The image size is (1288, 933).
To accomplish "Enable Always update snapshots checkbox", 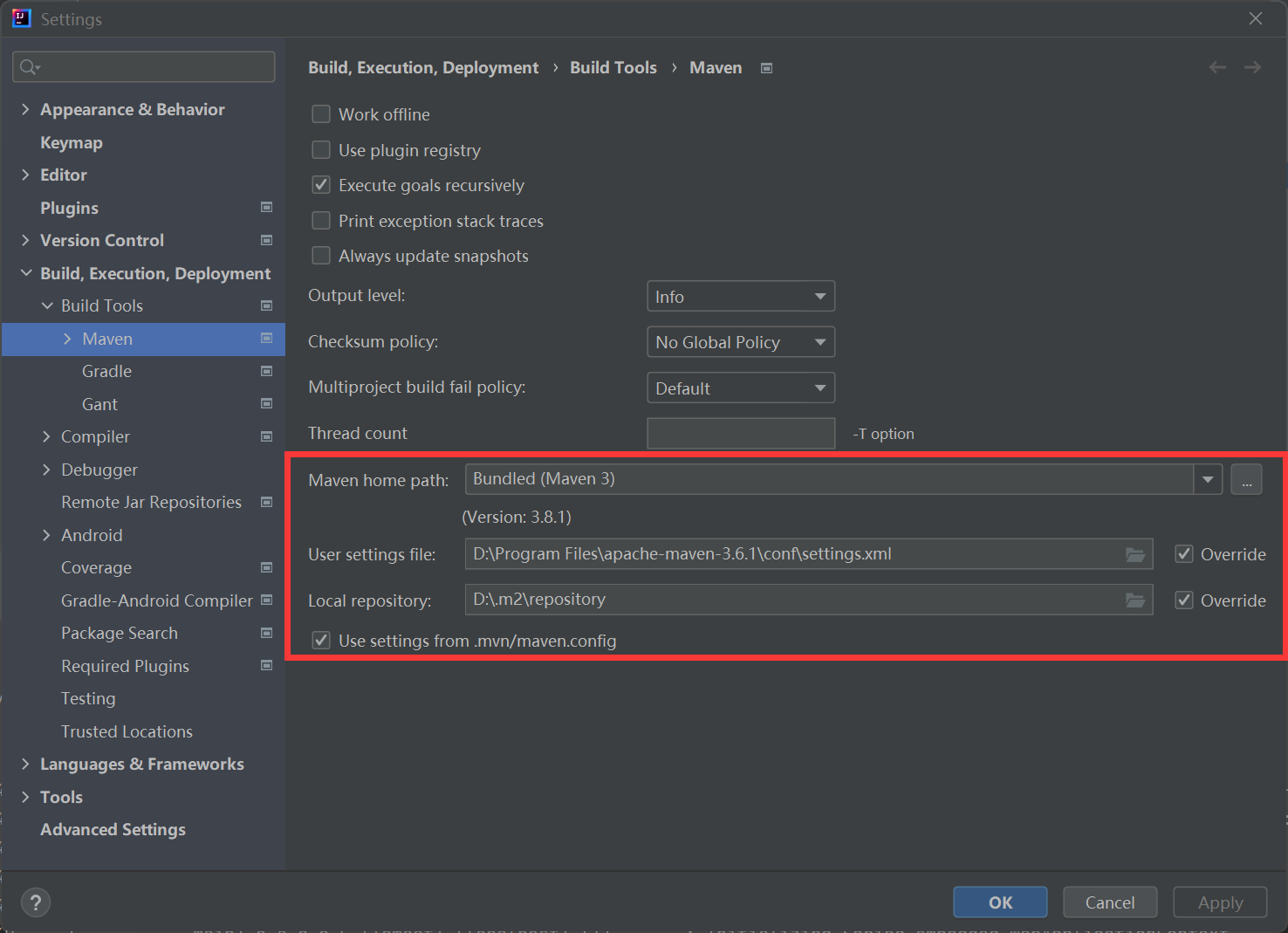I will coord(321,256).
